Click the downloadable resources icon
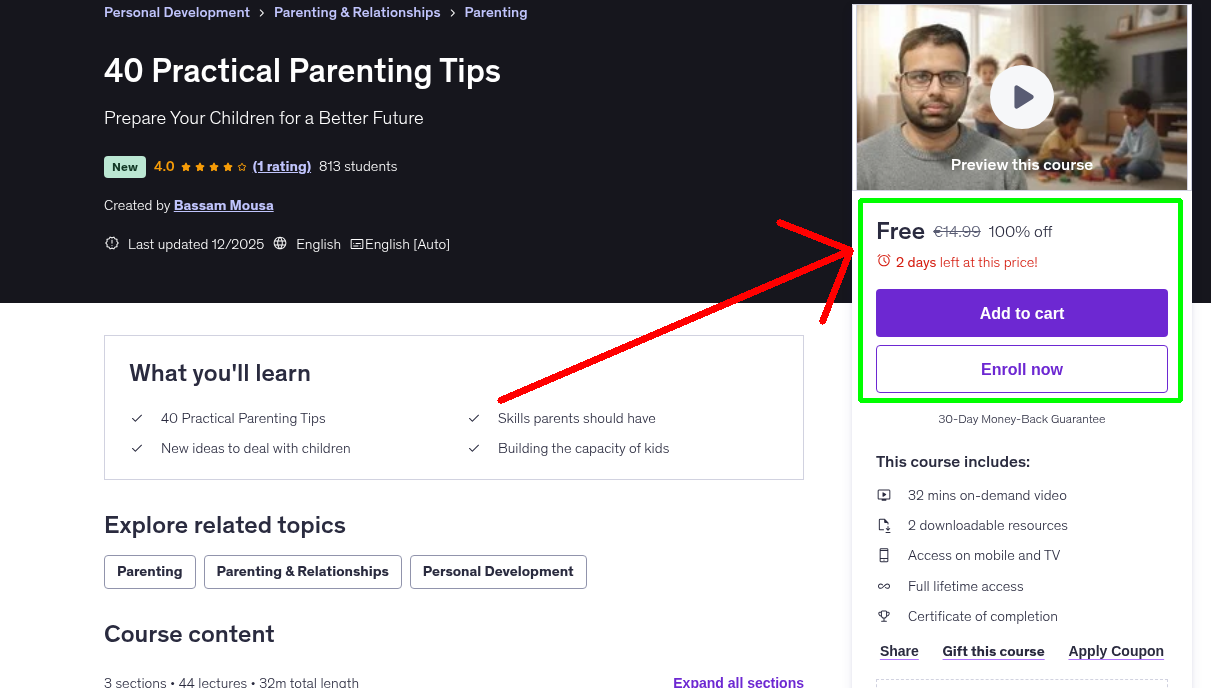The height and width of the screenshot is (688, 1211). click(884, 524)
